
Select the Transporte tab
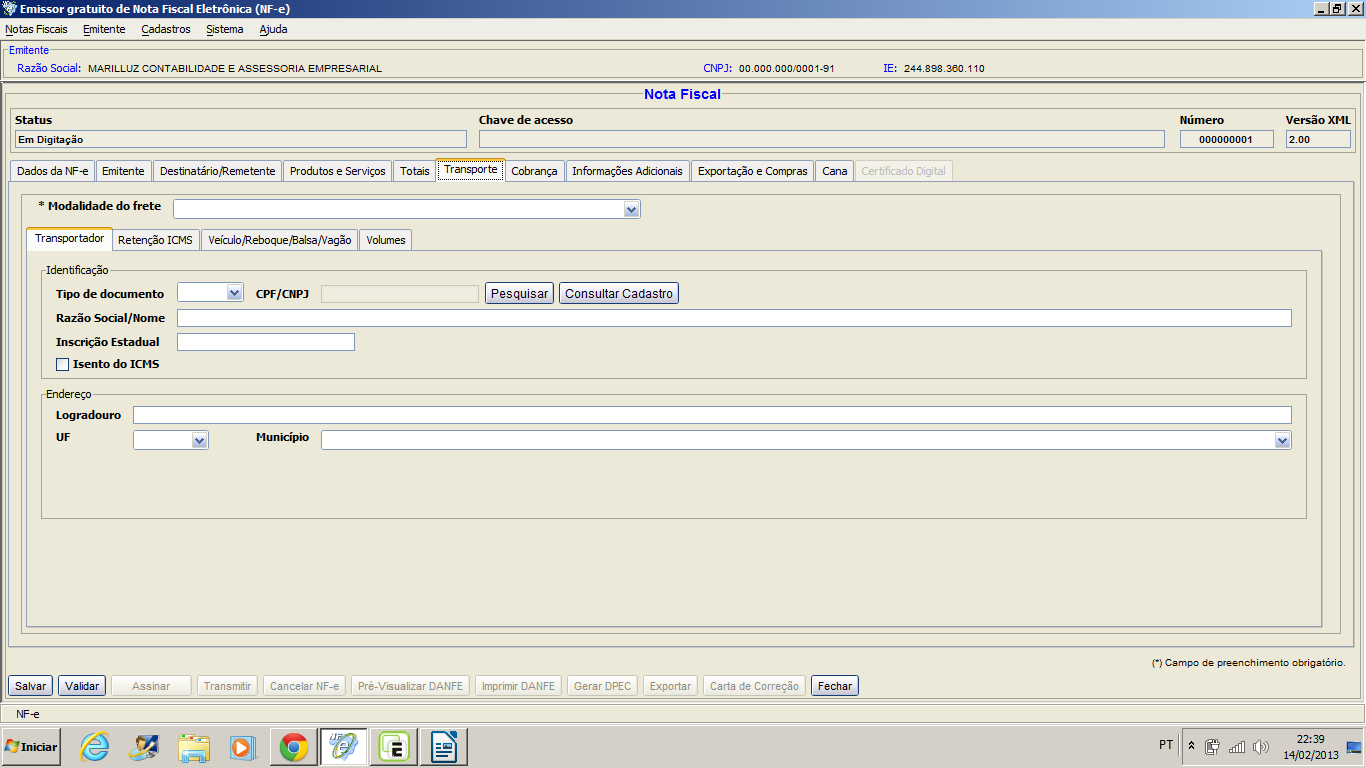(470, 170)
